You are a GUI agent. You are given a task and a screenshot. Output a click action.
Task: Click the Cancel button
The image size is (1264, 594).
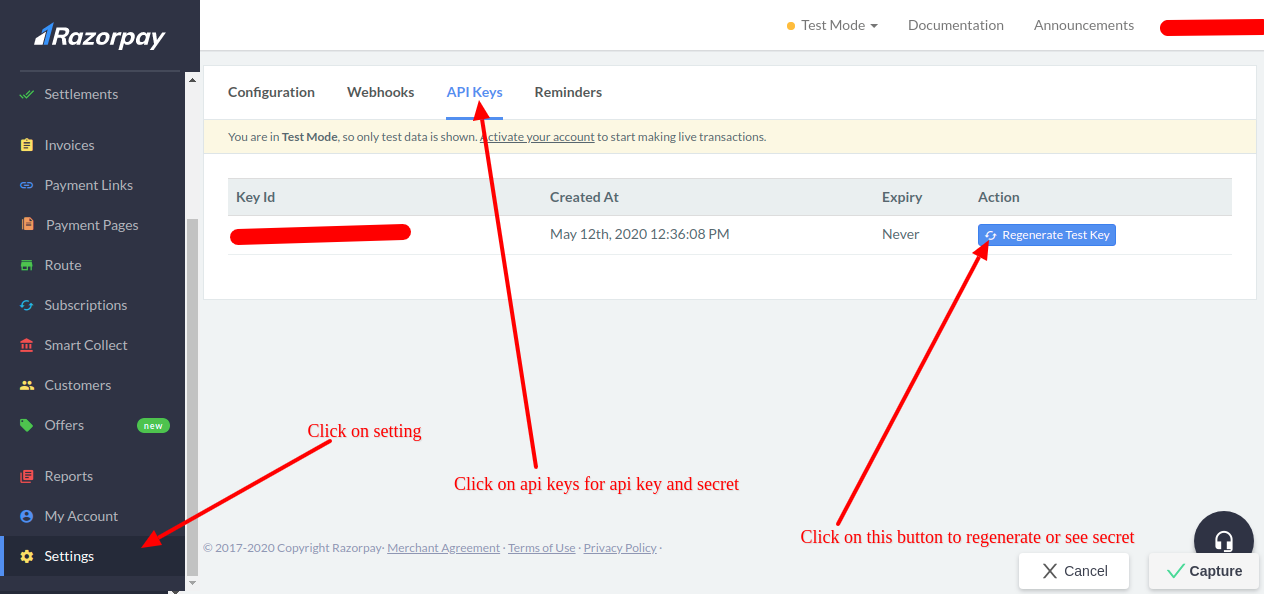[1074, 571]
